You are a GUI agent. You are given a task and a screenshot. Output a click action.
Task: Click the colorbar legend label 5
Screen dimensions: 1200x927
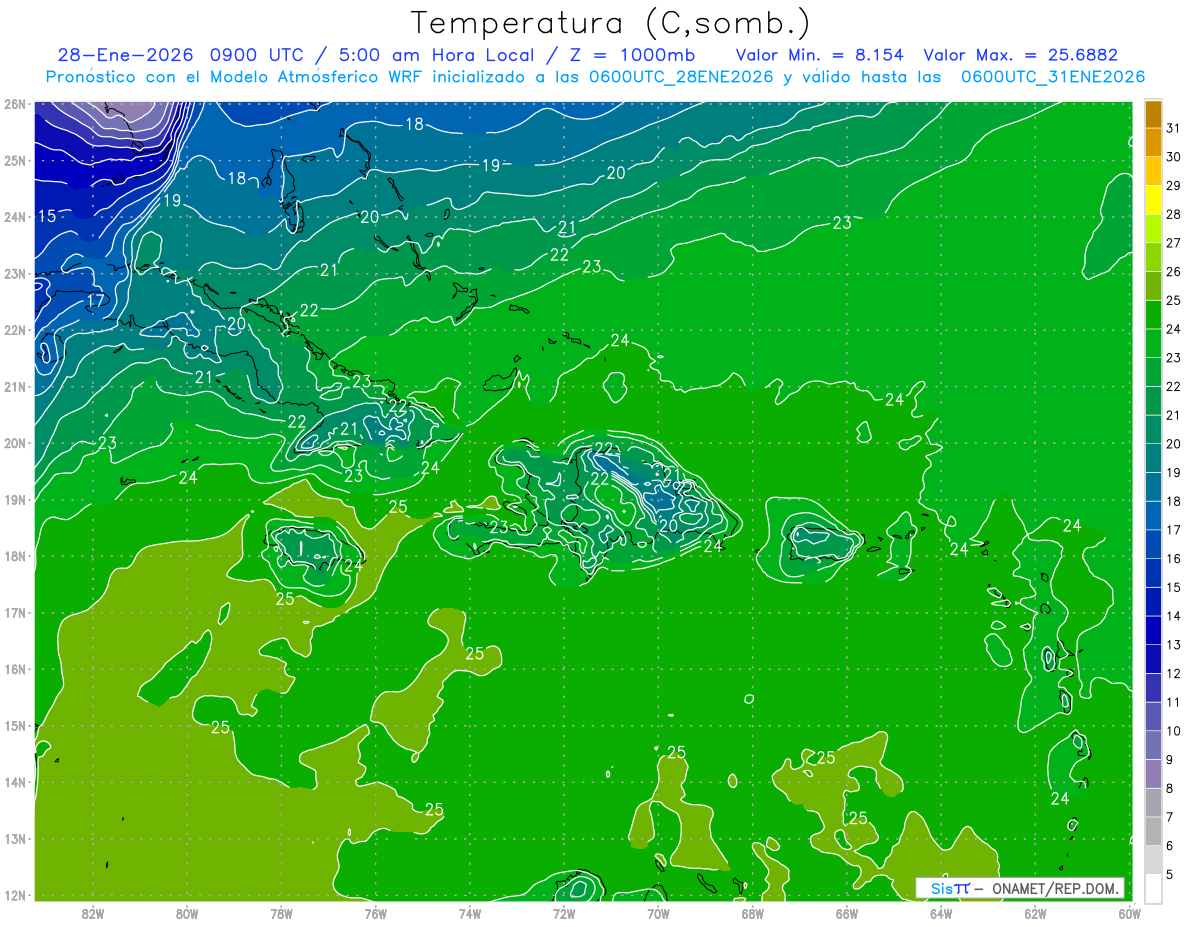1171,874
